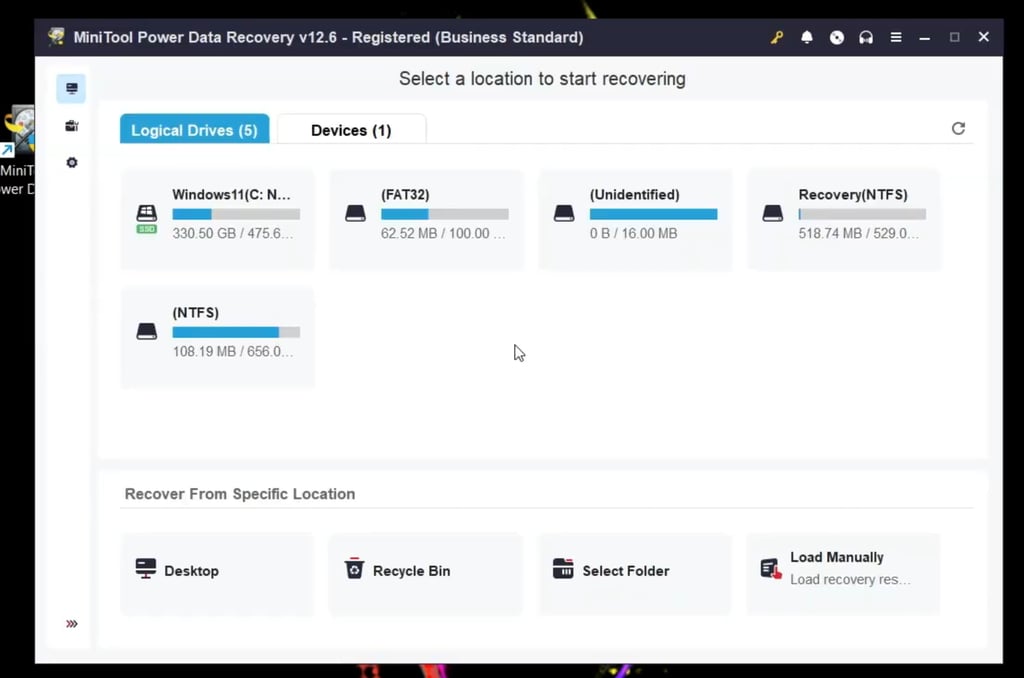Open the utilities toolbox sidebar icon
1024x678 pixels.
[71, 125]
